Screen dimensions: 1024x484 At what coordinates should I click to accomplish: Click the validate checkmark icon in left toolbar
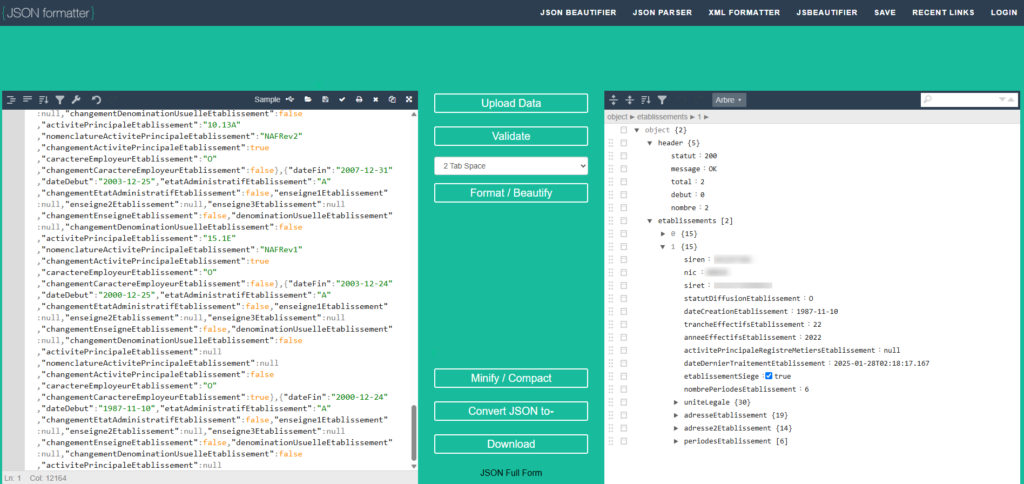(x=342, y=99)
